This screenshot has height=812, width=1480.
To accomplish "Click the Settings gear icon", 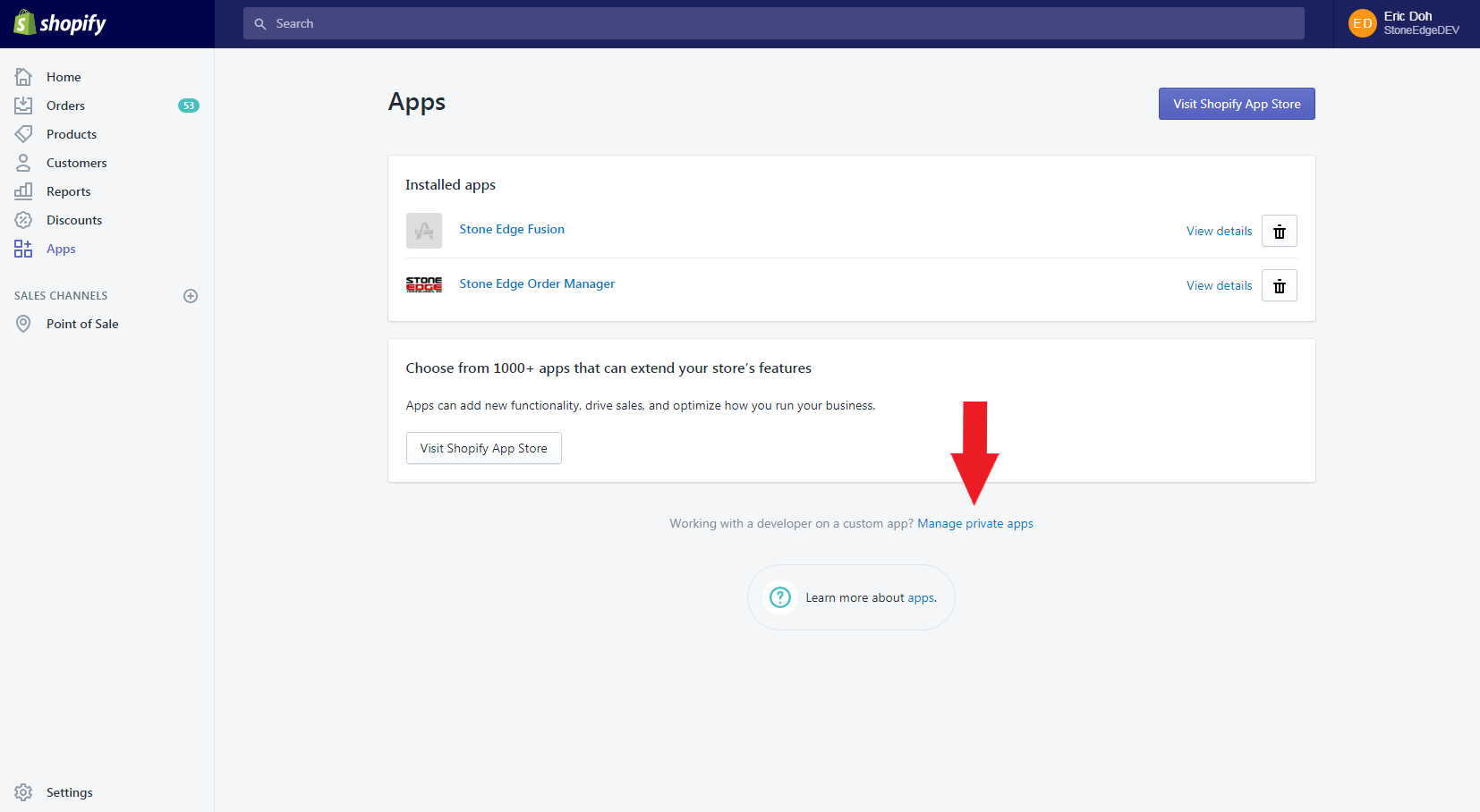I will 23,792.
